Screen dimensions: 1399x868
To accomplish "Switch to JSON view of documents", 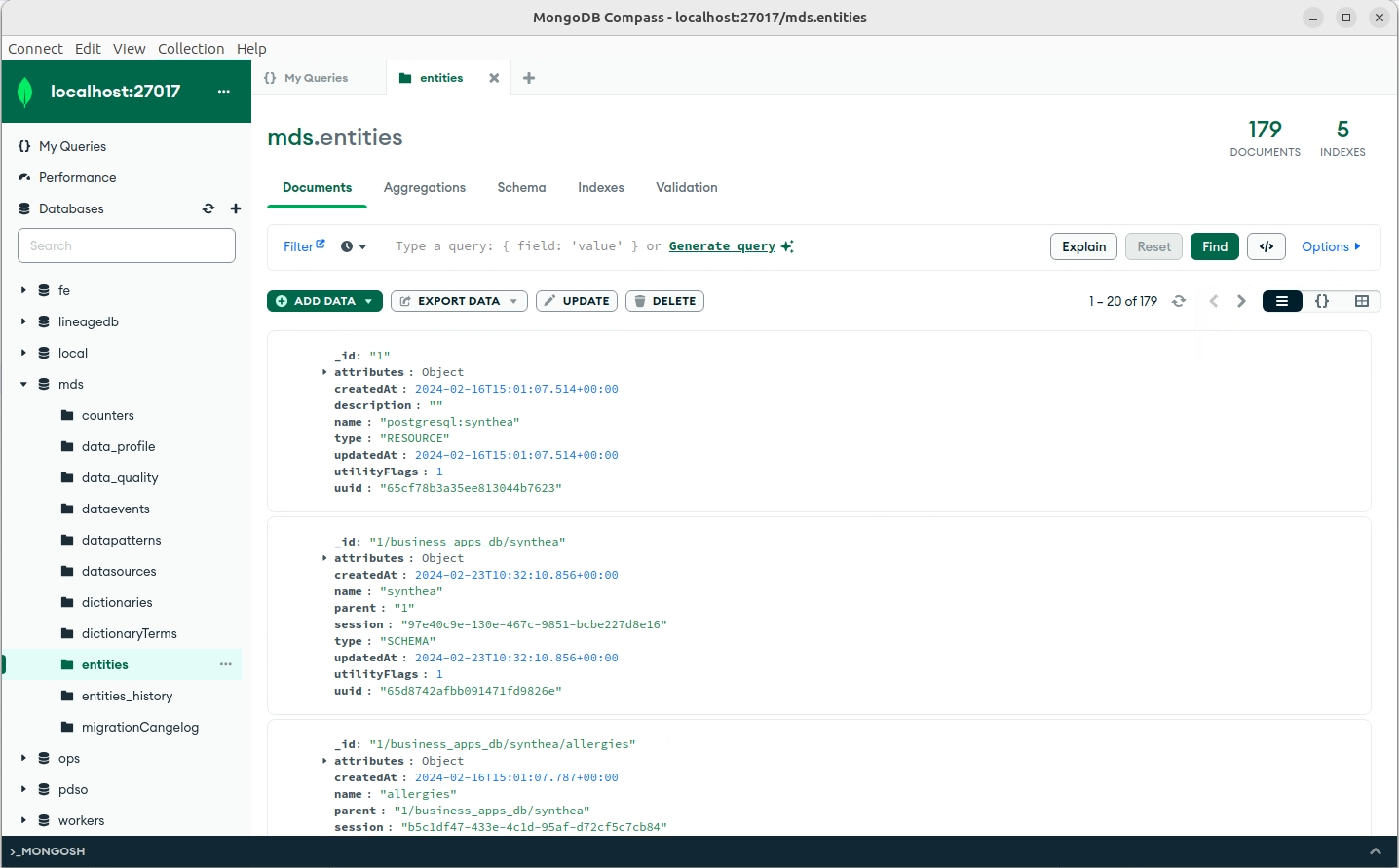I will coord(1322,301).
